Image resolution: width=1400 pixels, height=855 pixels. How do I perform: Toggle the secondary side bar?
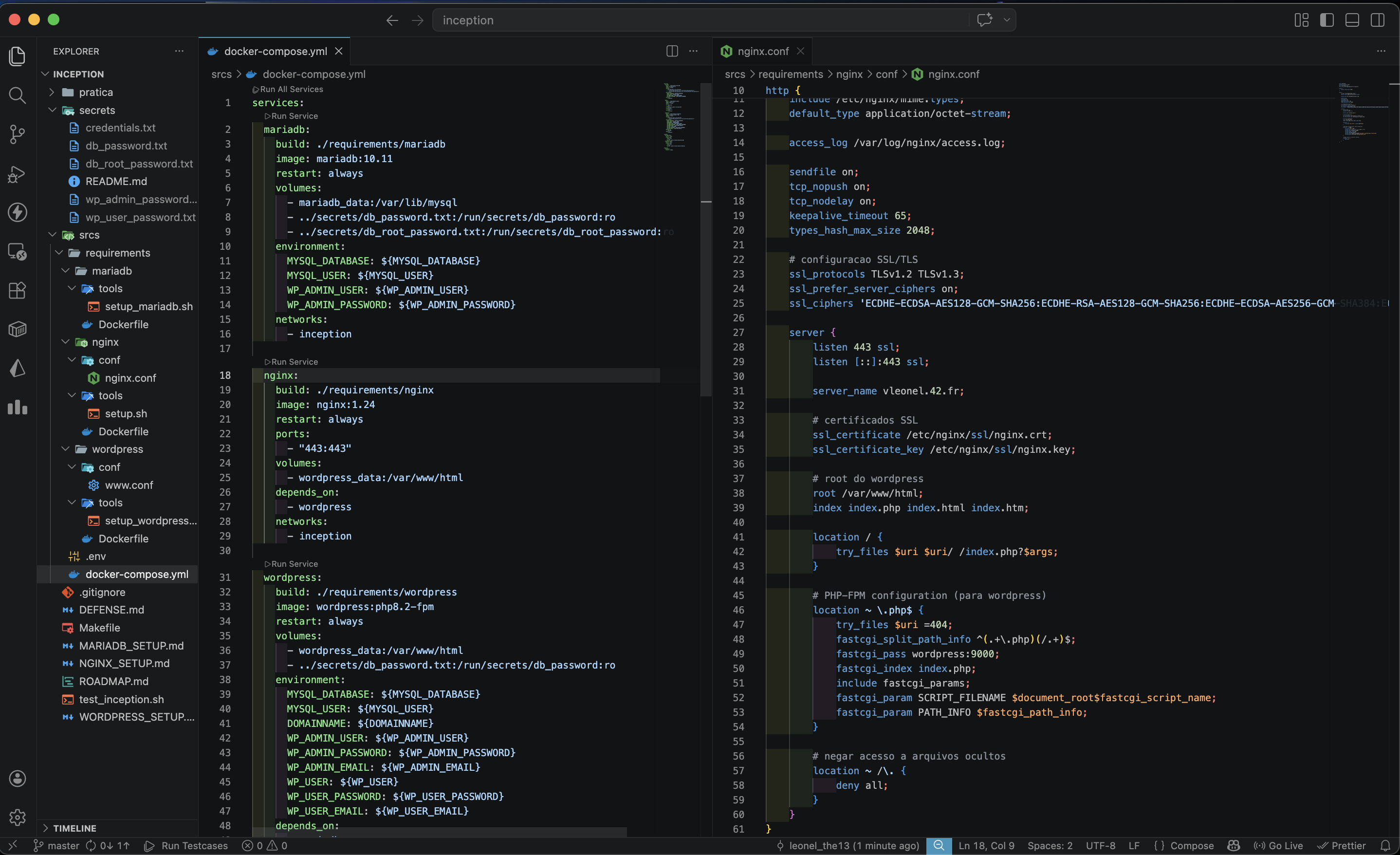point(1377,20)
